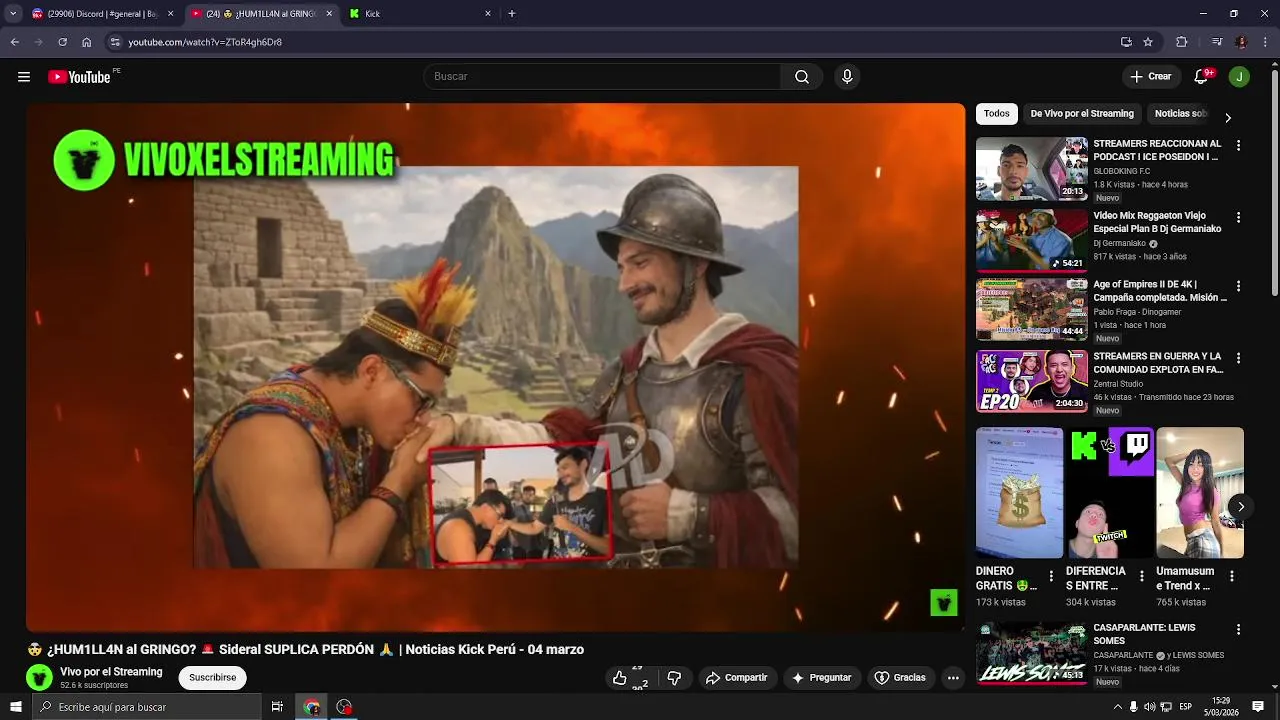1280x720 pixels.
Task: Go to the YouTube home logo
Action: [x=79, y=77]
